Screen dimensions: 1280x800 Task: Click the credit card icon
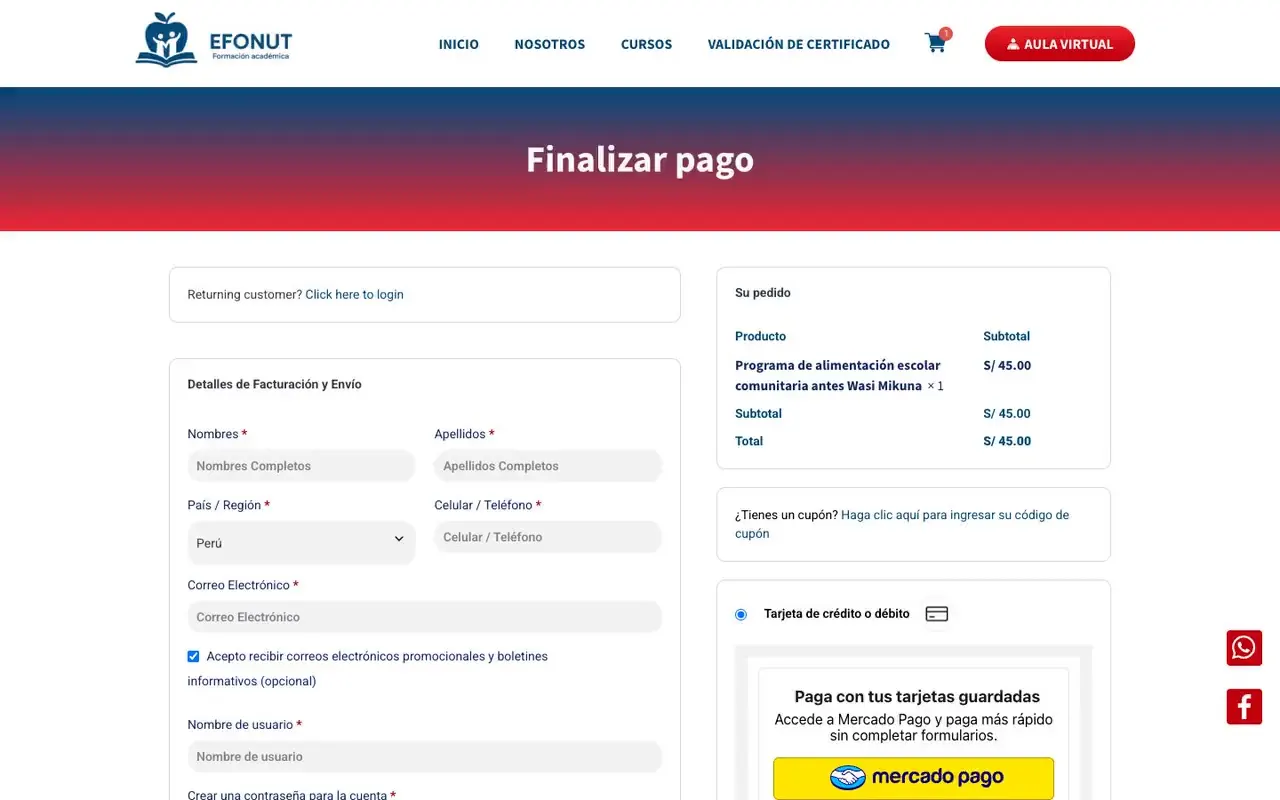coord(936,614)
